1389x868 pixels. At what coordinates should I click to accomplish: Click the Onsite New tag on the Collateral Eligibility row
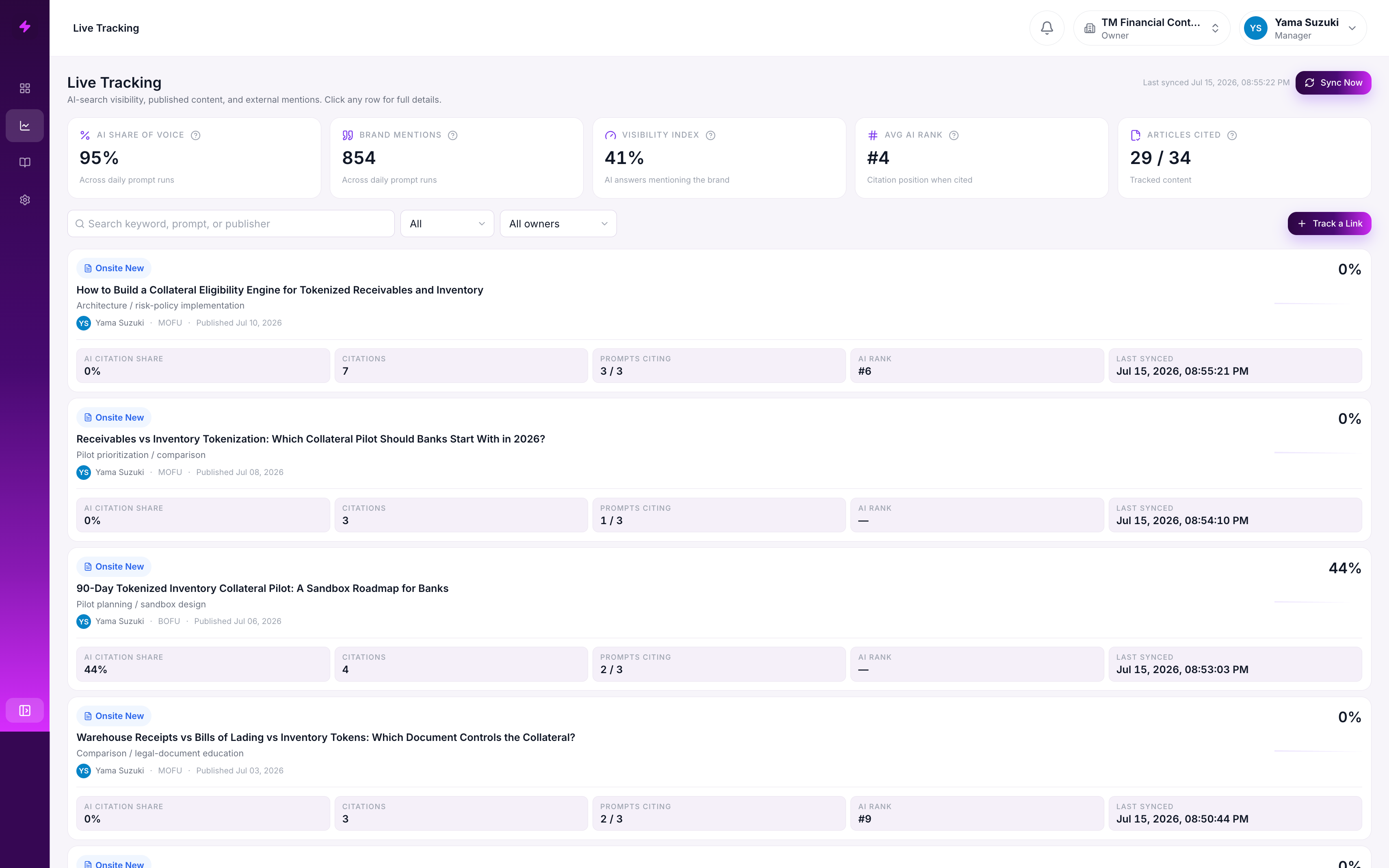[114, 268]
